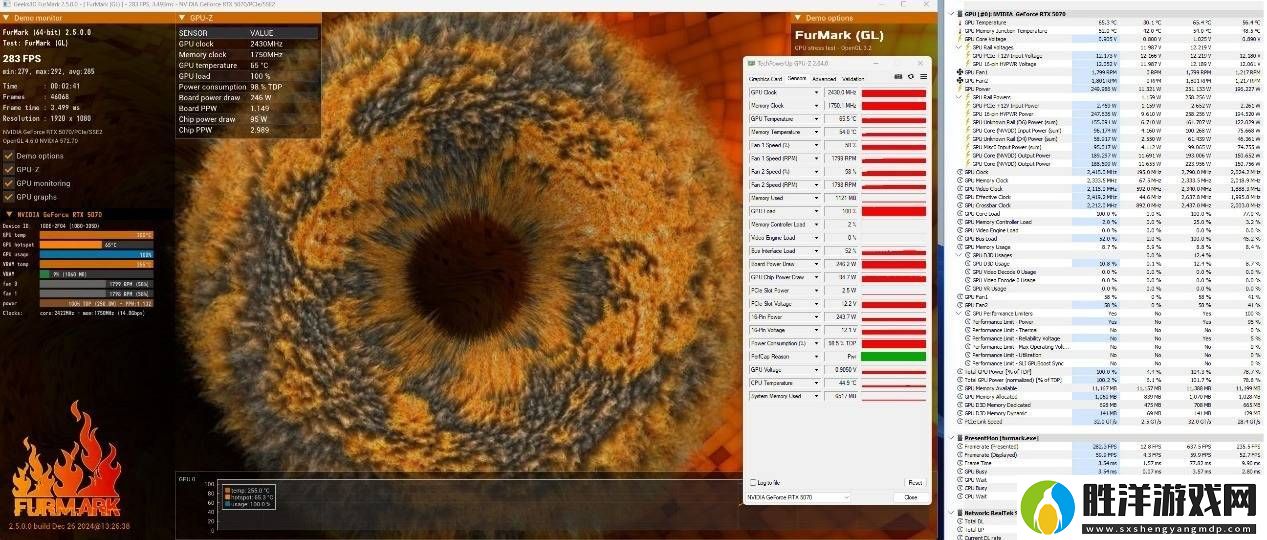Open the GPU-Z hamburger menu icon
Viewport: 1267px width, 540px height.
922,77
